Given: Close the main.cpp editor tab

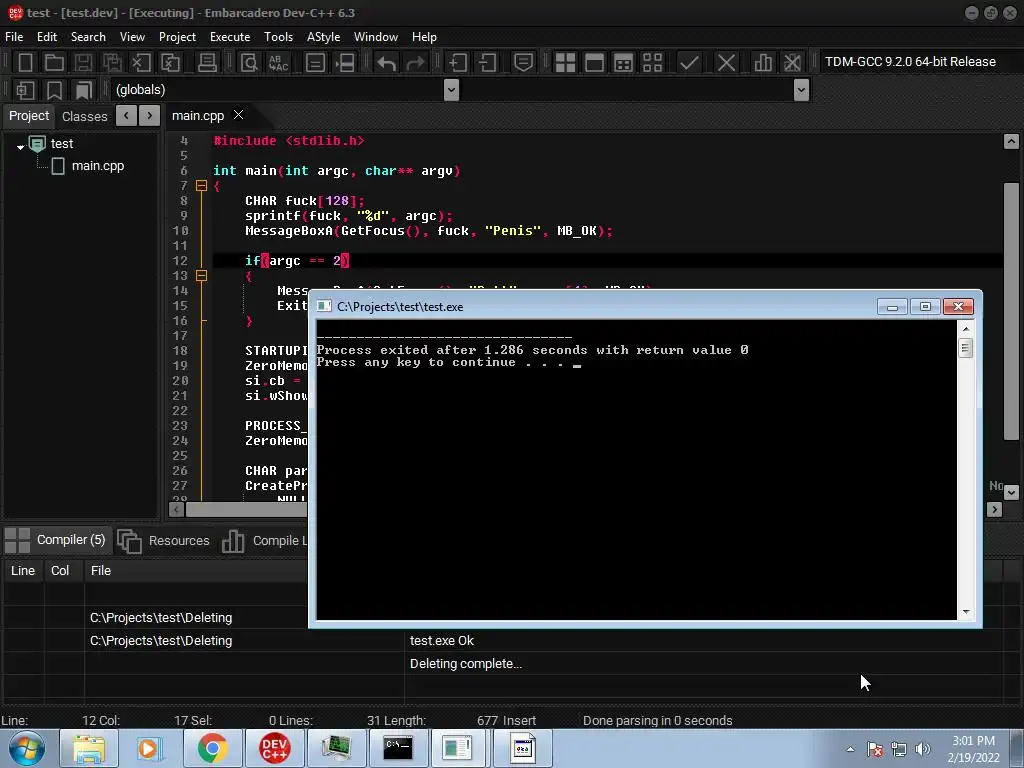Looking at the screenshot, I should 238,114.
